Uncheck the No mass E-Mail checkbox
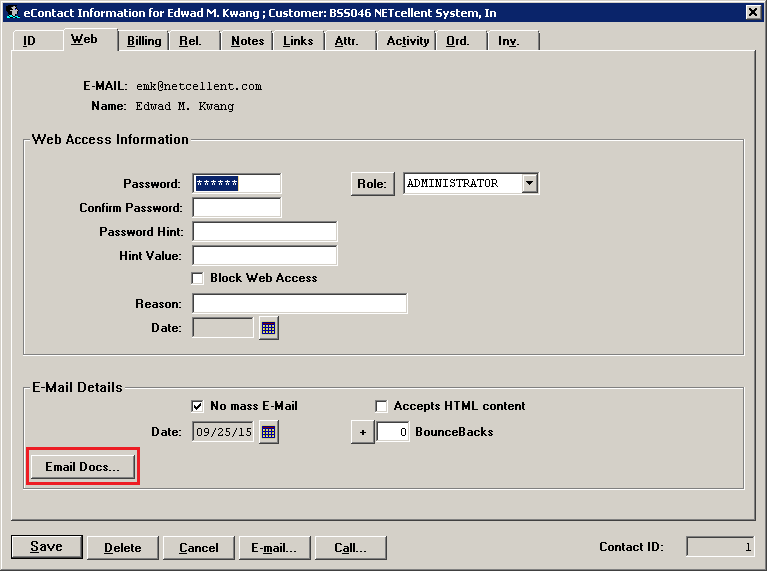This screenshot has width=767, height=571. pos(198,406)
